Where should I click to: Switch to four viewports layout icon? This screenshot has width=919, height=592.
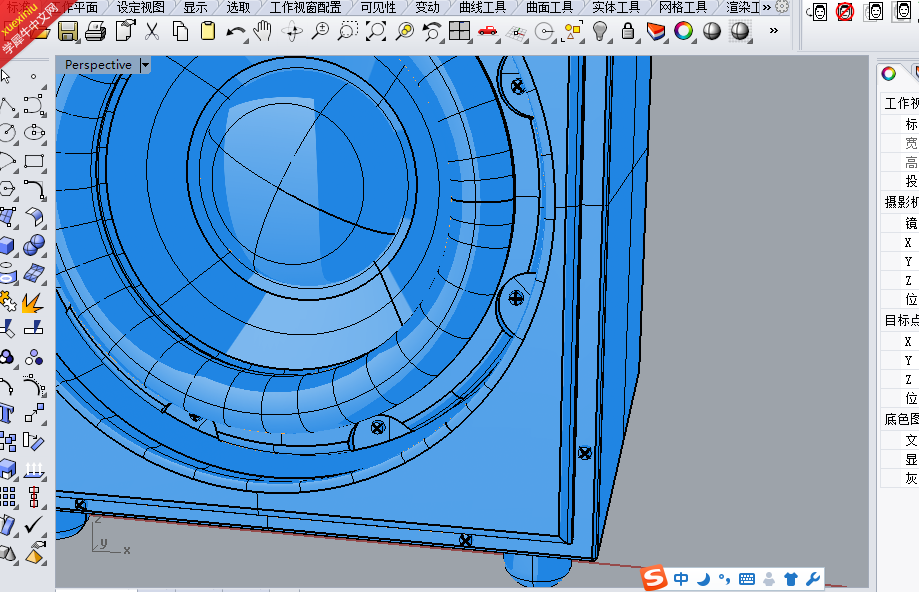tap(460, 31)
